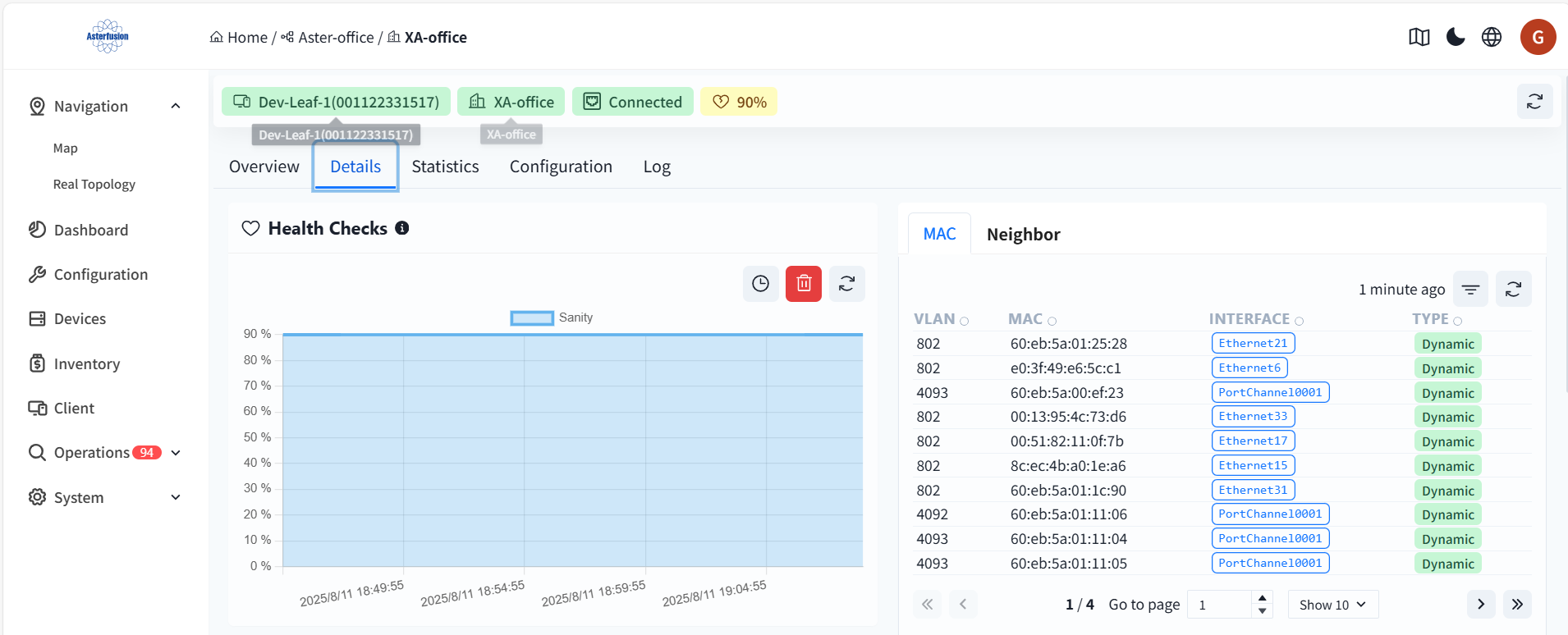This screenshot has width=1568, height=635.
Task: Click Dev-Leaf-1(001122331517) device tag
Action: click(336, 102)
